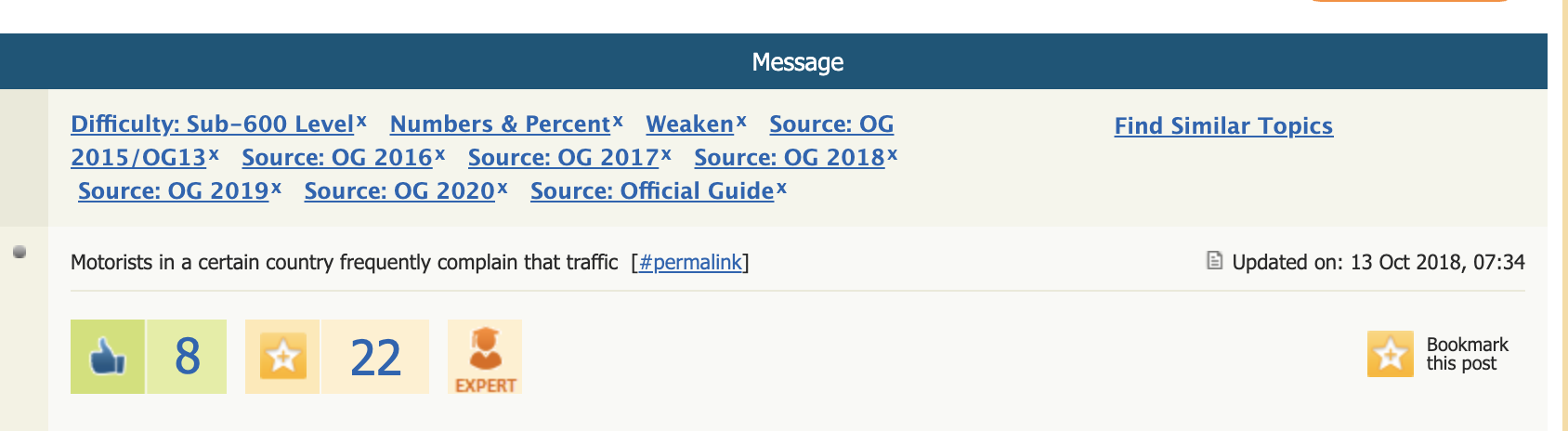This screenshot has height=431, width=1568.
Task: Open the Numbers & Percent tag link
Action: (500, 124)
